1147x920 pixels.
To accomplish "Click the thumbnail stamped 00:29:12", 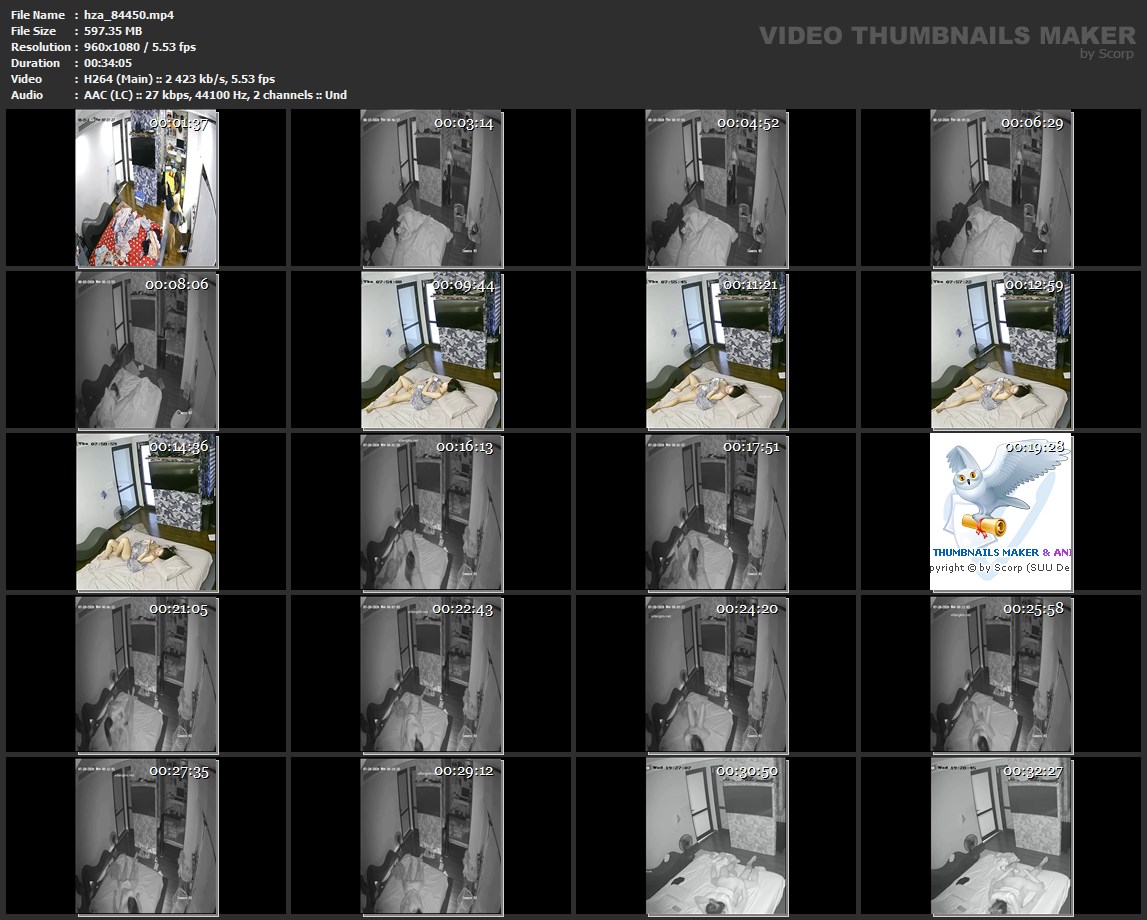I will (x=431, y=836).
